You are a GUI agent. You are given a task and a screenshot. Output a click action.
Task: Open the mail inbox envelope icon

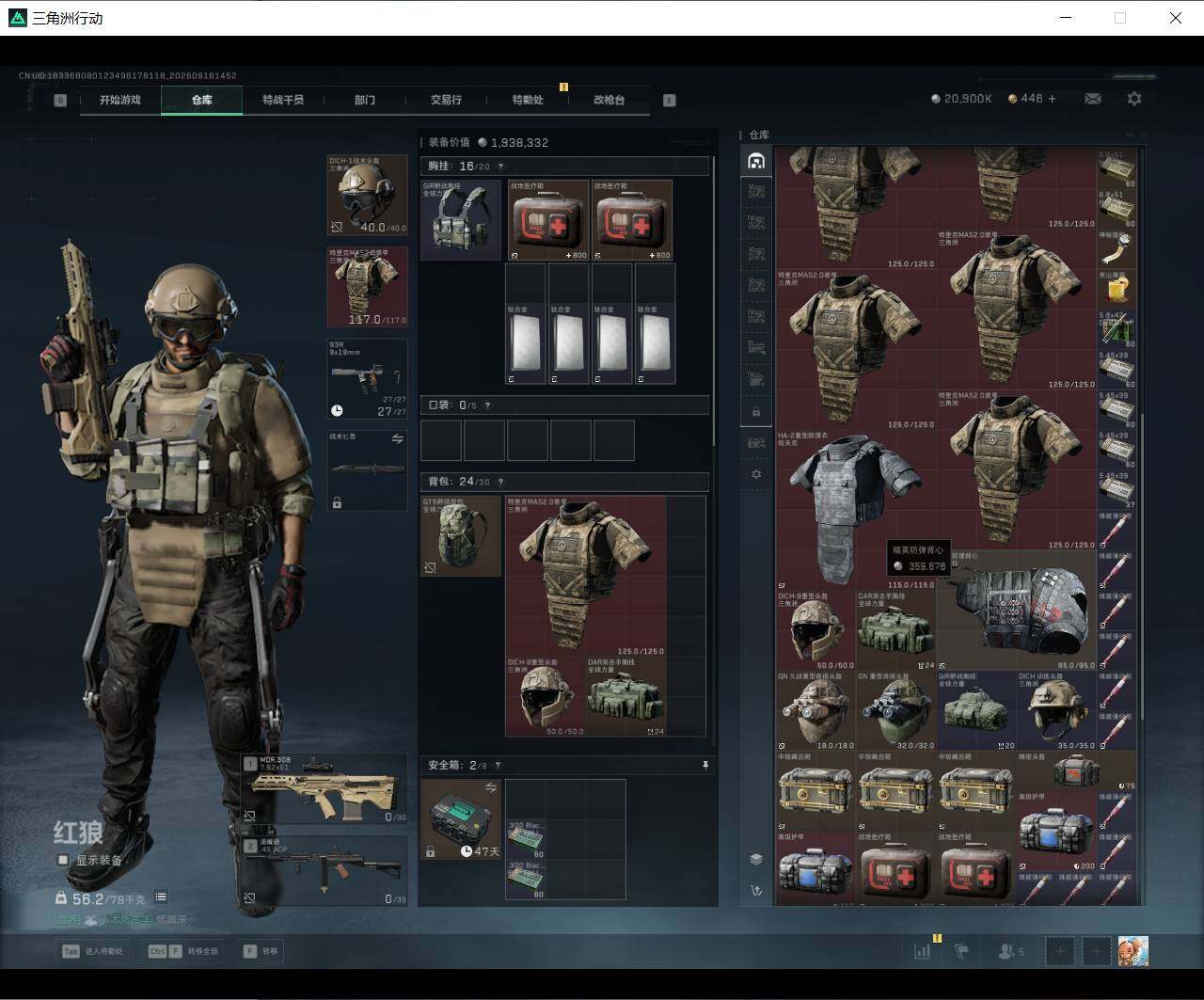(x=1093, y=98)
